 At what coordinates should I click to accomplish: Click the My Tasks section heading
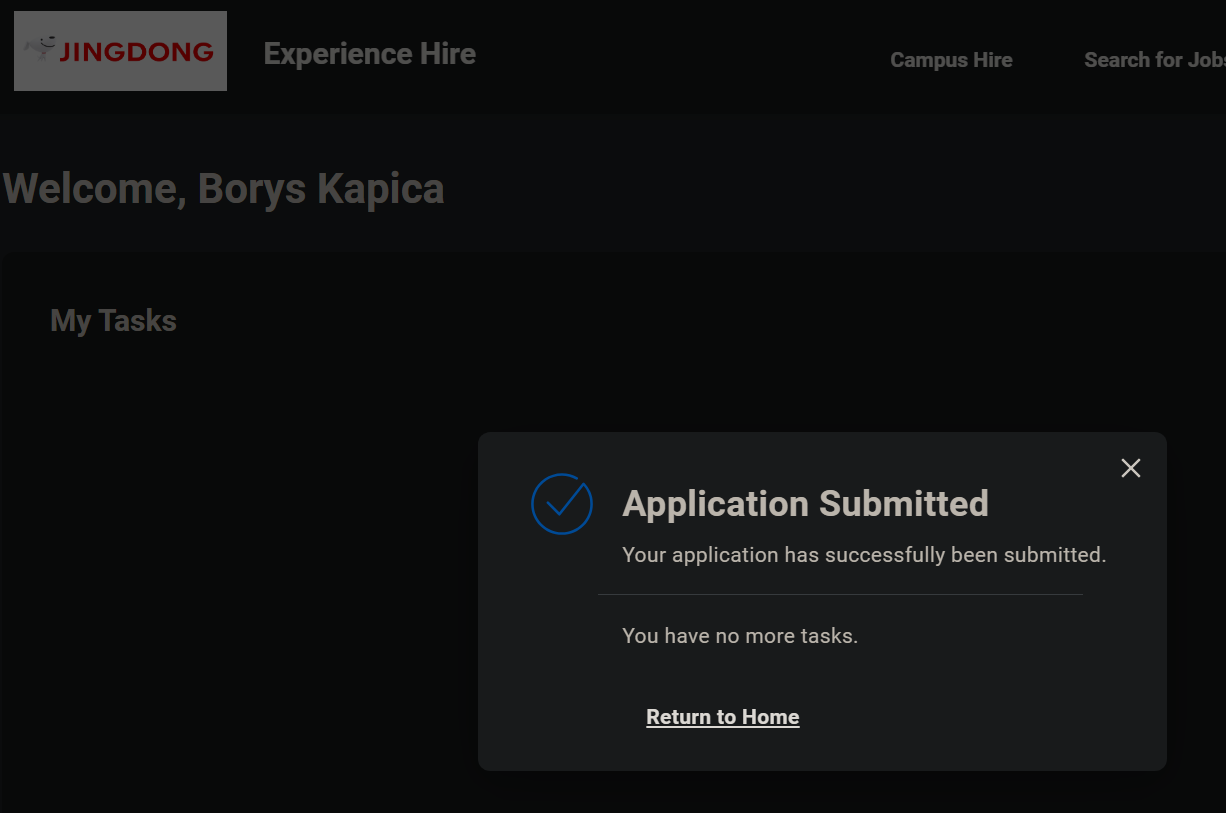113,321
